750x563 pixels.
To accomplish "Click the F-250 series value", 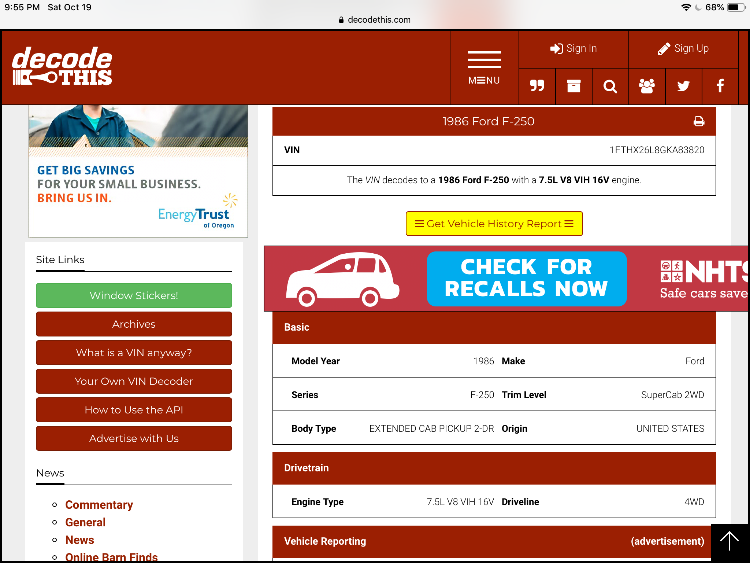I will click(x=482, y=395).
